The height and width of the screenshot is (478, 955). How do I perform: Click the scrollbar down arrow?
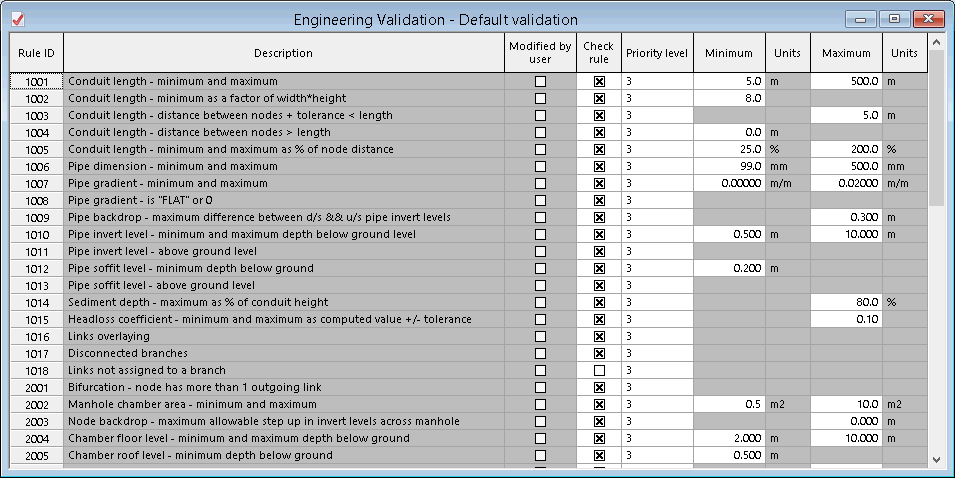tap(937, 458)
